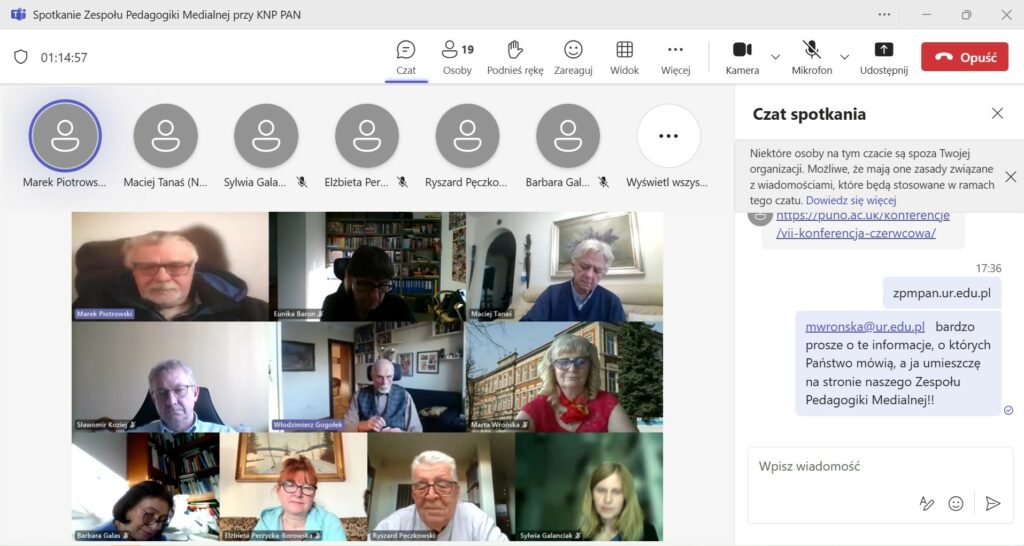Dismiss the organization notice banner

pyautogui.click(x=1010, y=176)
